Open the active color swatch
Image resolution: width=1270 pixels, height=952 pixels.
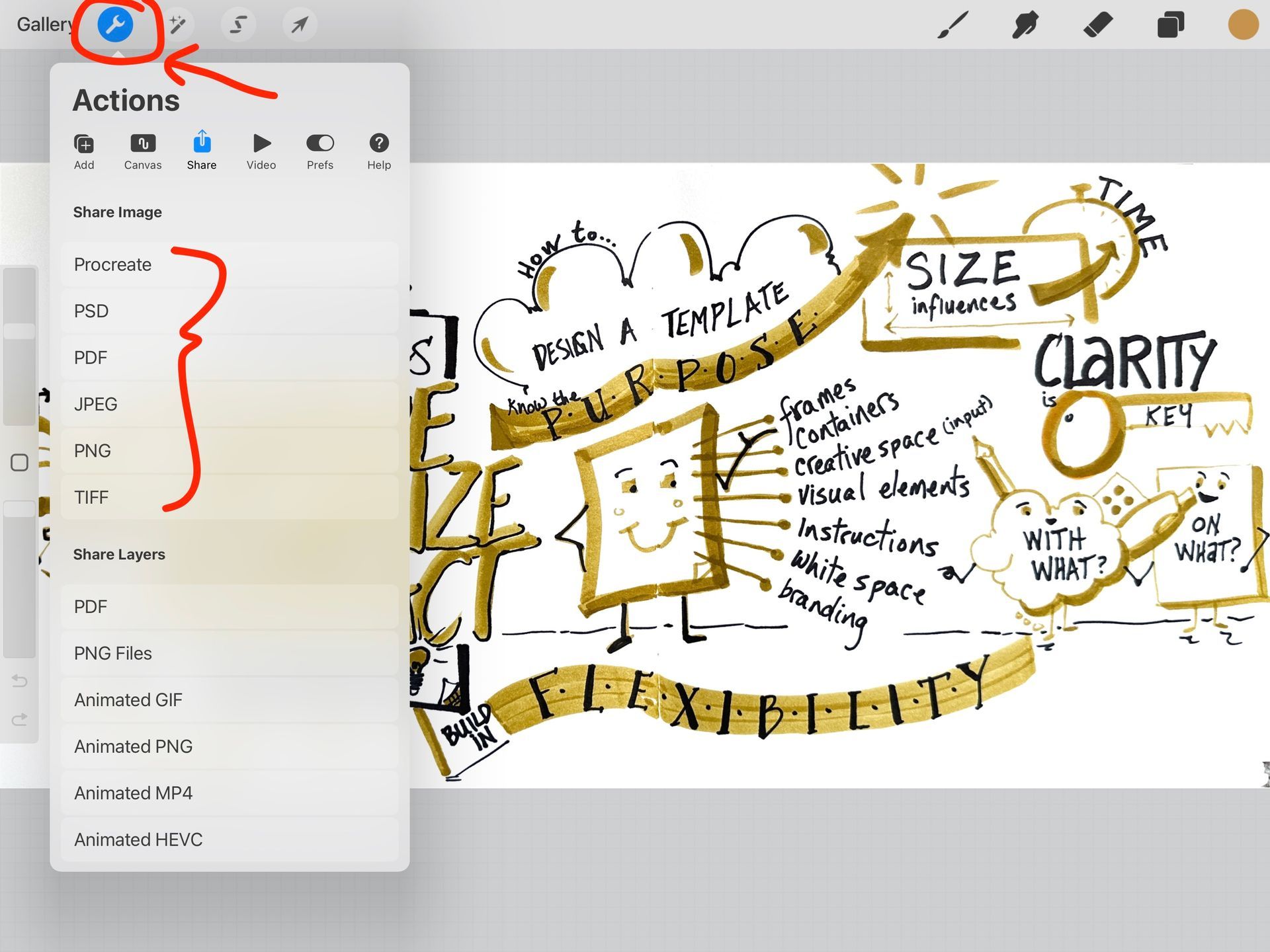(x=1242, y=25)
